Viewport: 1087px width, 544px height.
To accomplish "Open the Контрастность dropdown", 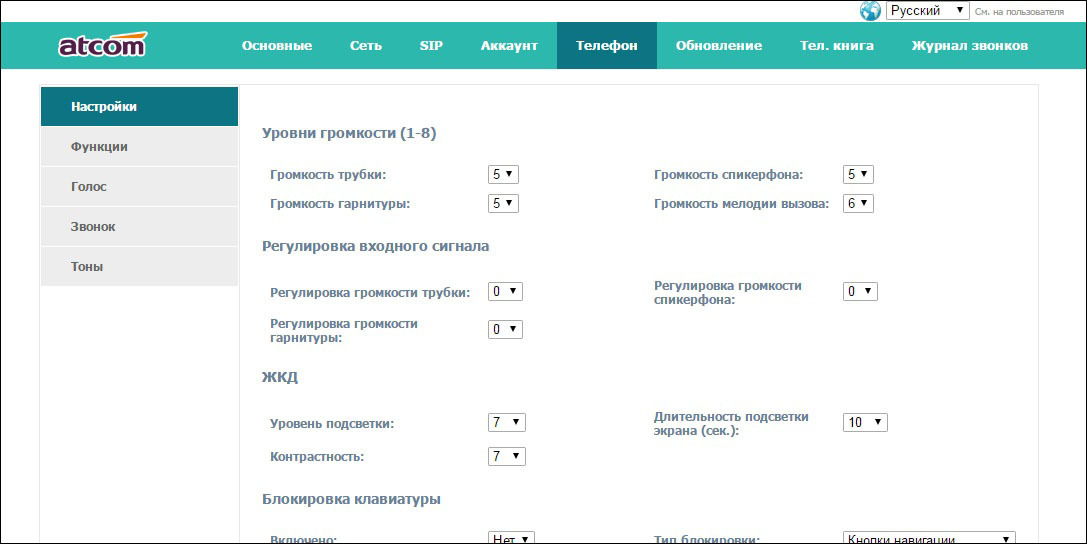I will click(x=507, y=457).
